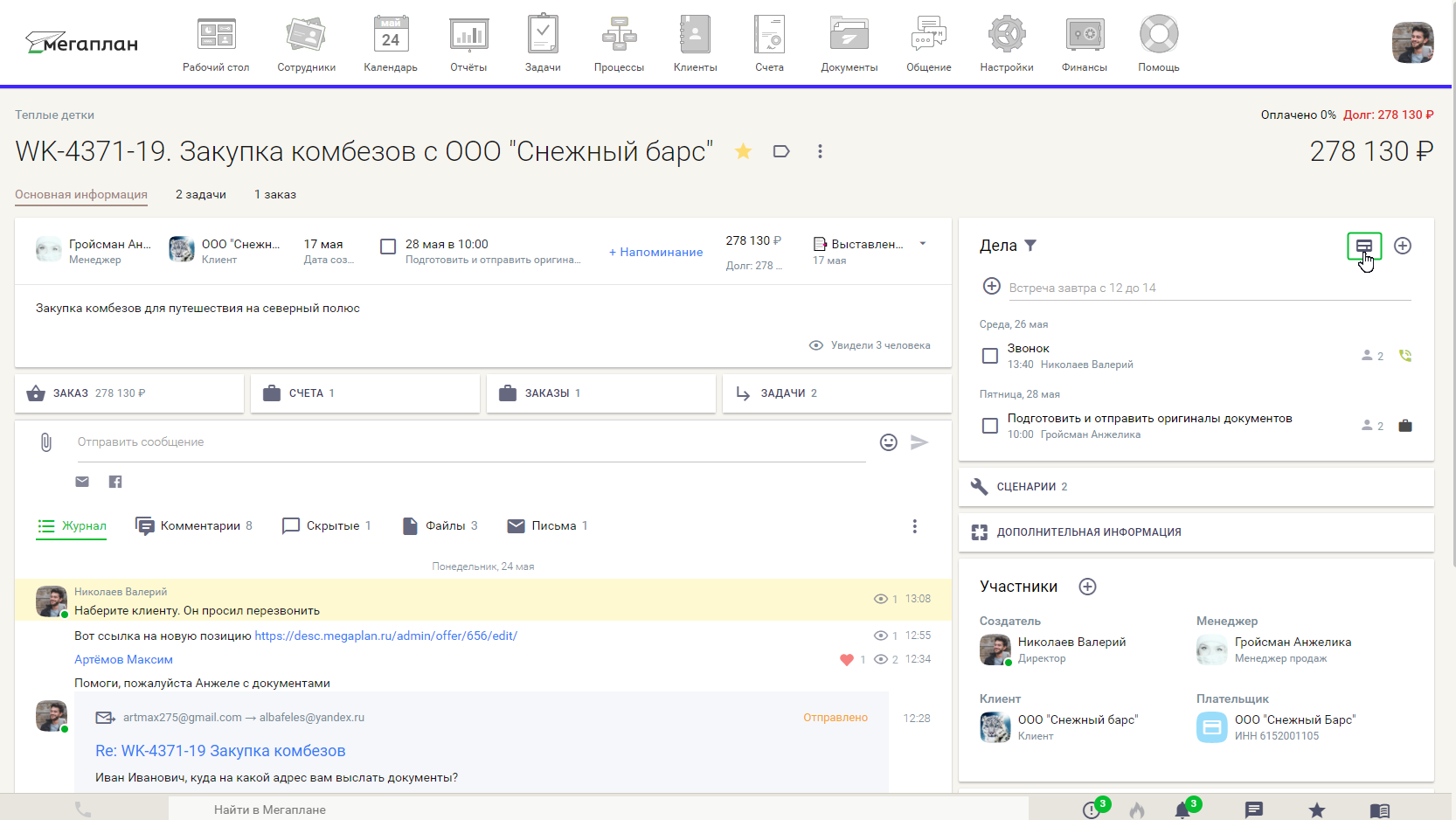The width and height of the screenshot is (1456, 820).
Task: Open the desc.megaplan.ru offer link
Action: point(385,636)
